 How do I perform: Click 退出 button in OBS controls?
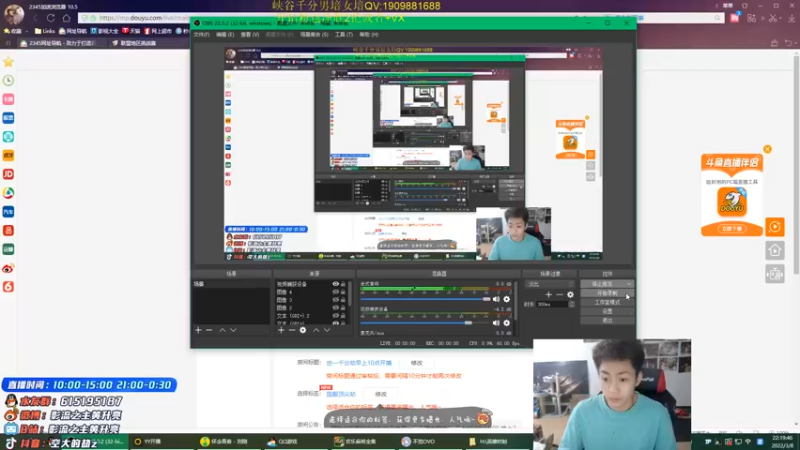pos(607,320)
